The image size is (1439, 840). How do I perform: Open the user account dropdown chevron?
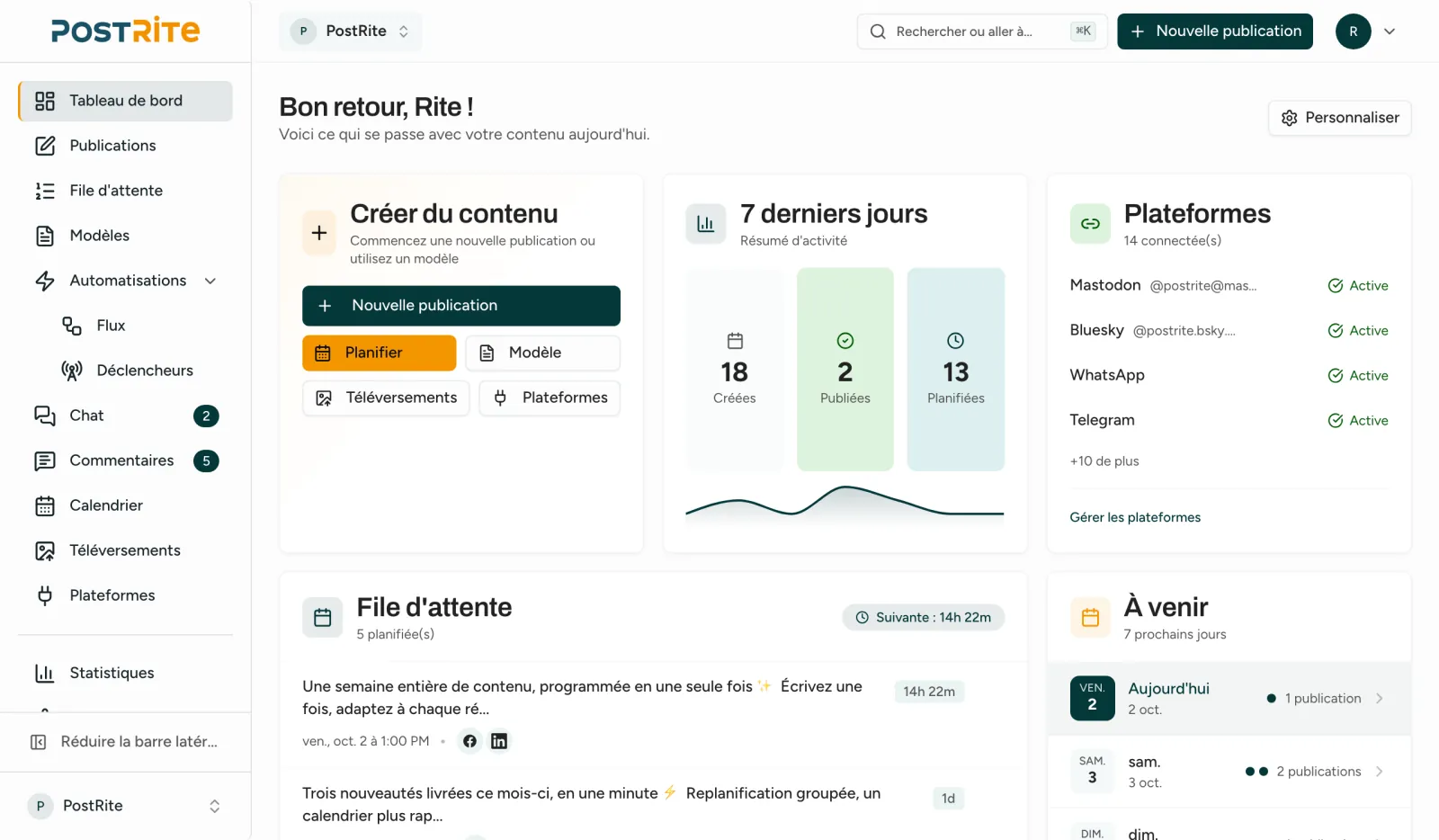(1390, 31)
